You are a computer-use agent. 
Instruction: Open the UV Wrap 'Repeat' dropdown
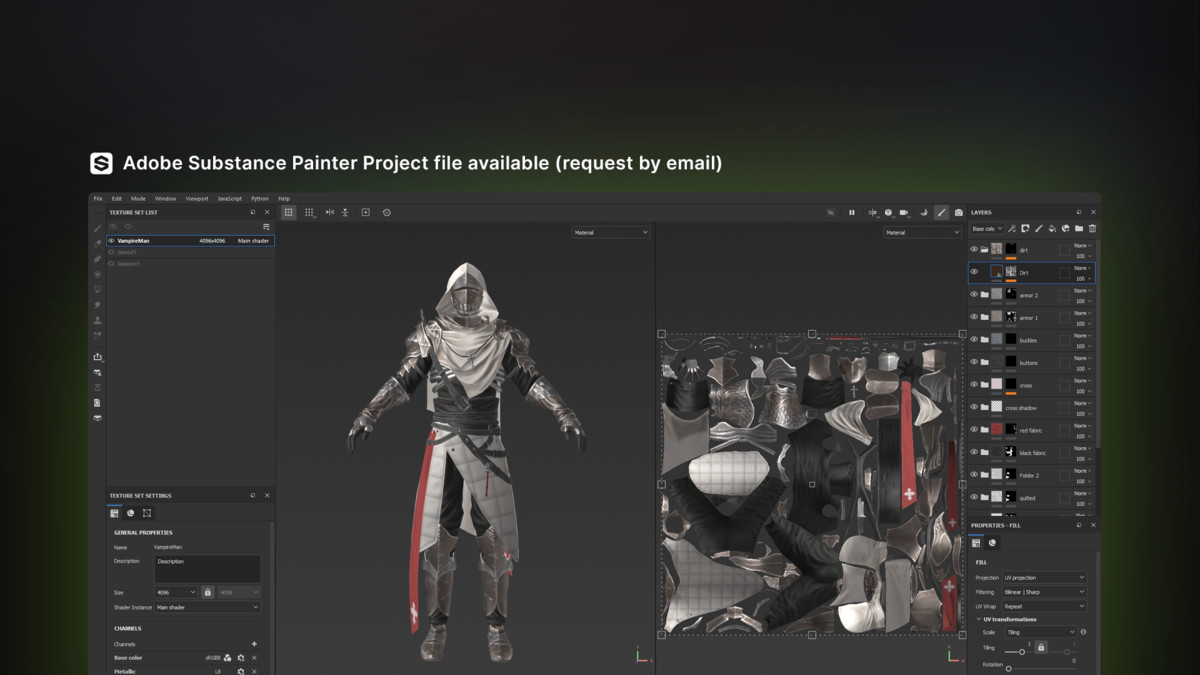pos(1044,606)
